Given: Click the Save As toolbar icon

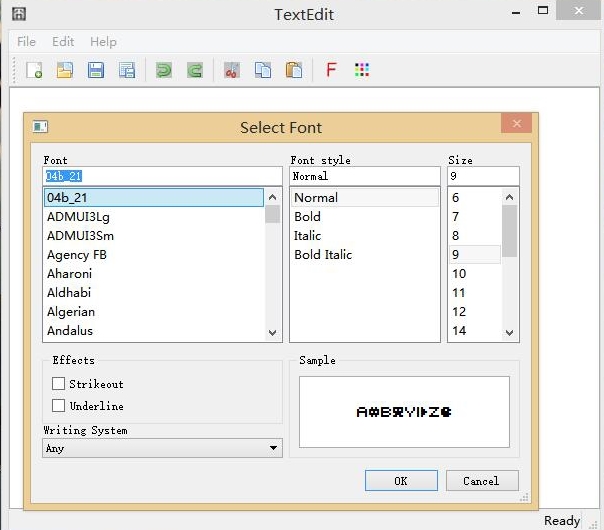Looking at the screenshot, I should click(x=127, y=70).
